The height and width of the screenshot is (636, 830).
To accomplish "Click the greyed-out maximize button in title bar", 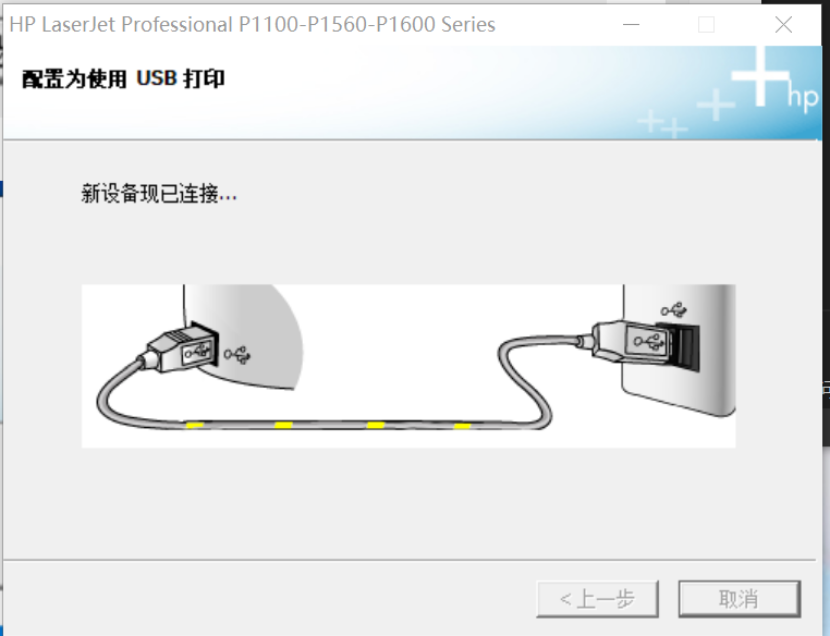I will tap(706, 24).
